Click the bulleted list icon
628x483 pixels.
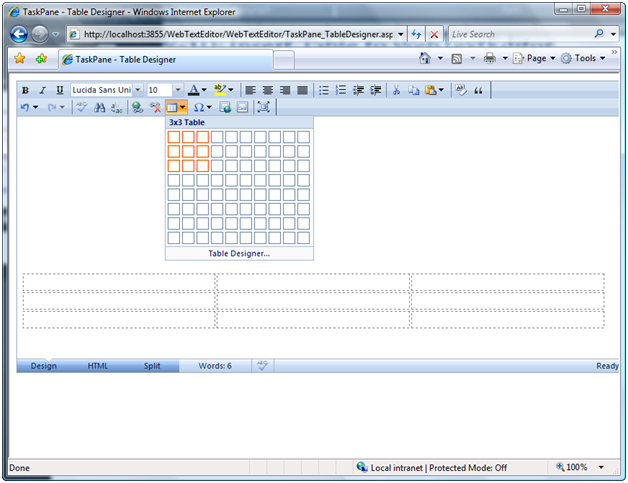323,90
